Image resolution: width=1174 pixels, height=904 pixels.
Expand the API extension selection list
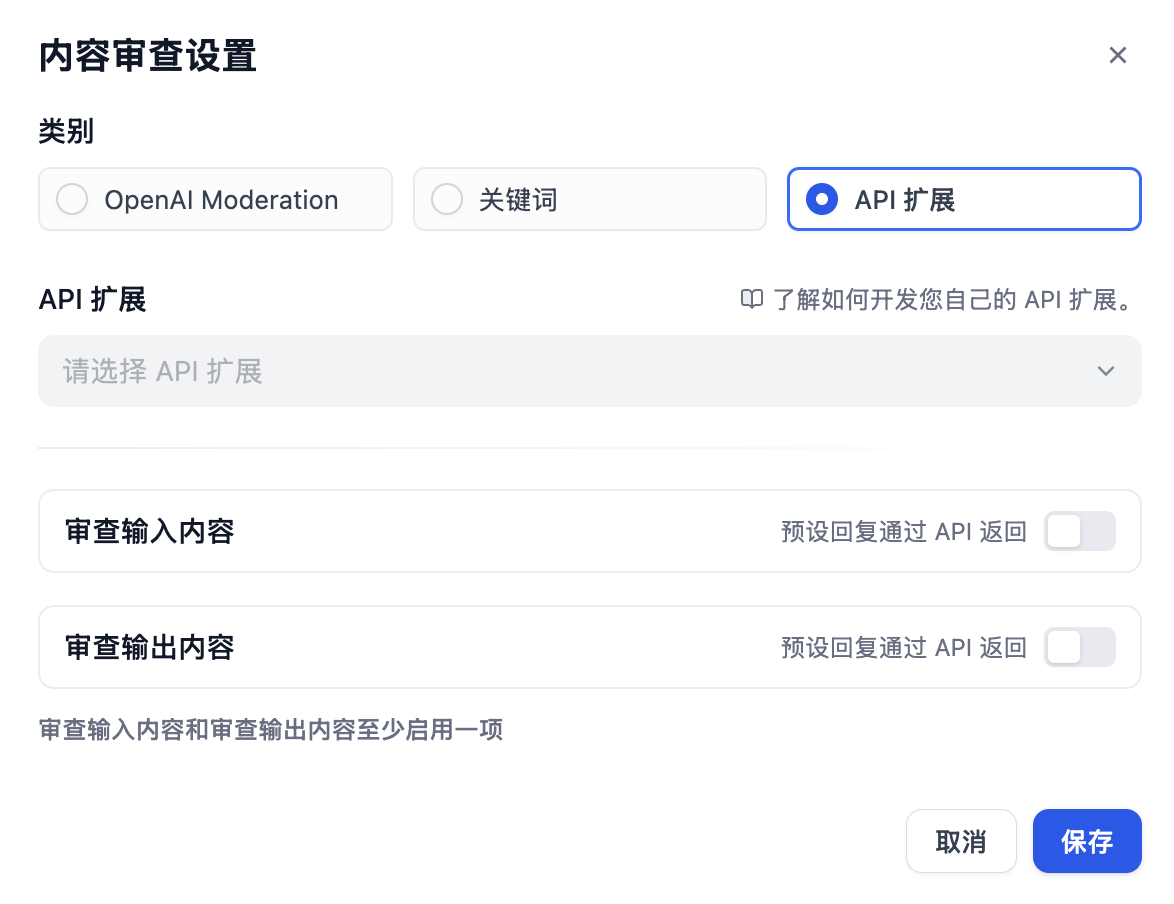(589, 371)
